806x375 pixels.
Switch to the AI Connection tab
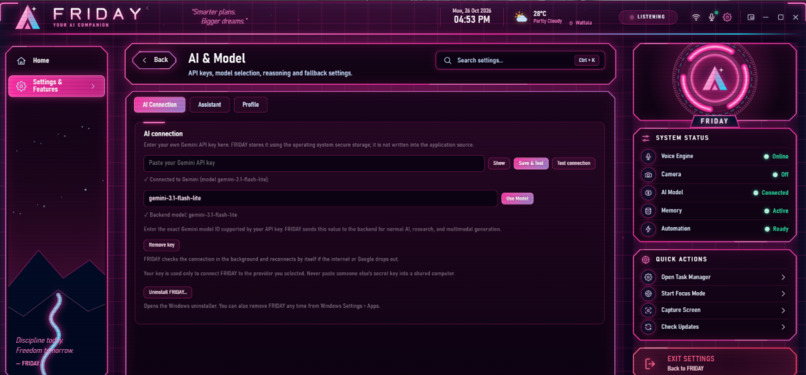(159, 105)
